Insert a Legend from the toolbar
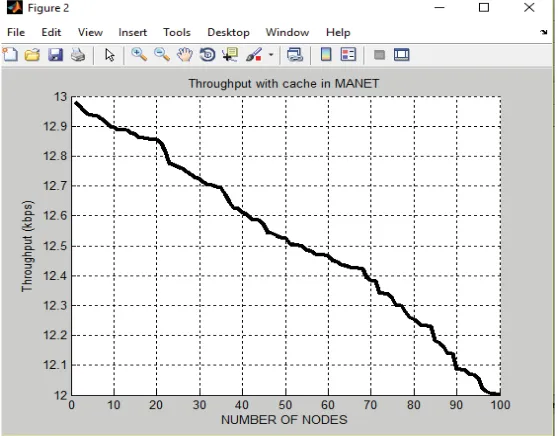 (348, 55)
